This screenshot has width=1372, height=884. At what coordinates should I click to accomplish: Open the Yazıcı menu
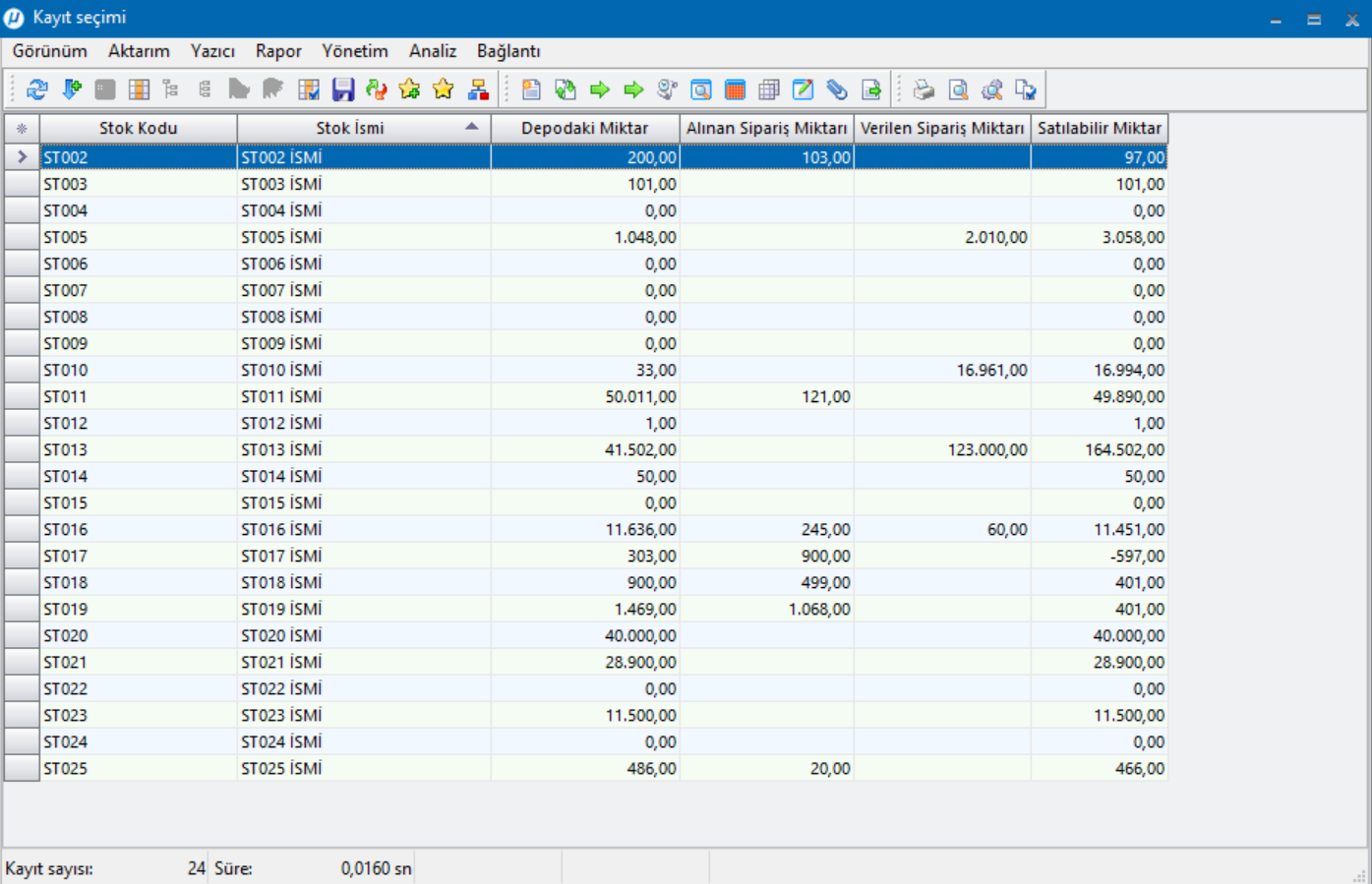pyautogui.click(x=212, y=51)
